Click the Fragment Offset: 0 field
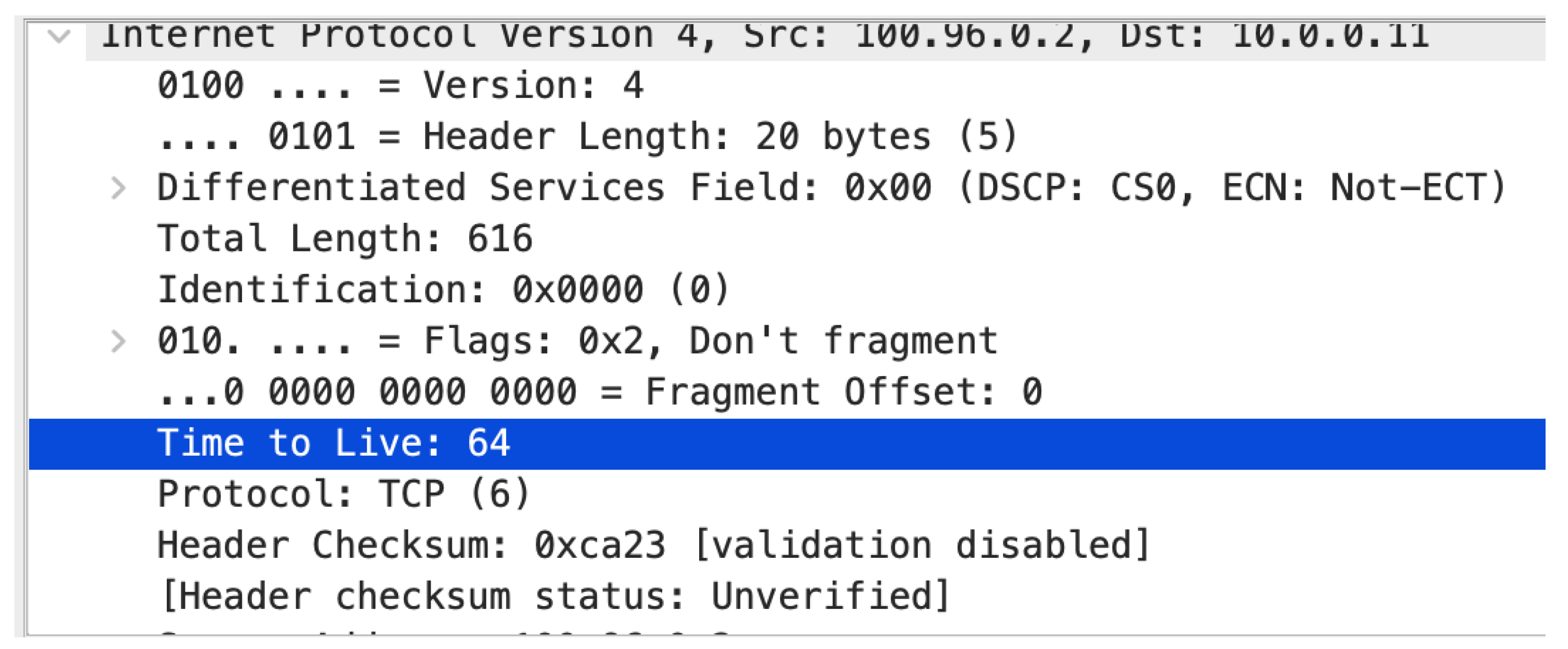The image size is (1568, 649). tap(600, 392)
